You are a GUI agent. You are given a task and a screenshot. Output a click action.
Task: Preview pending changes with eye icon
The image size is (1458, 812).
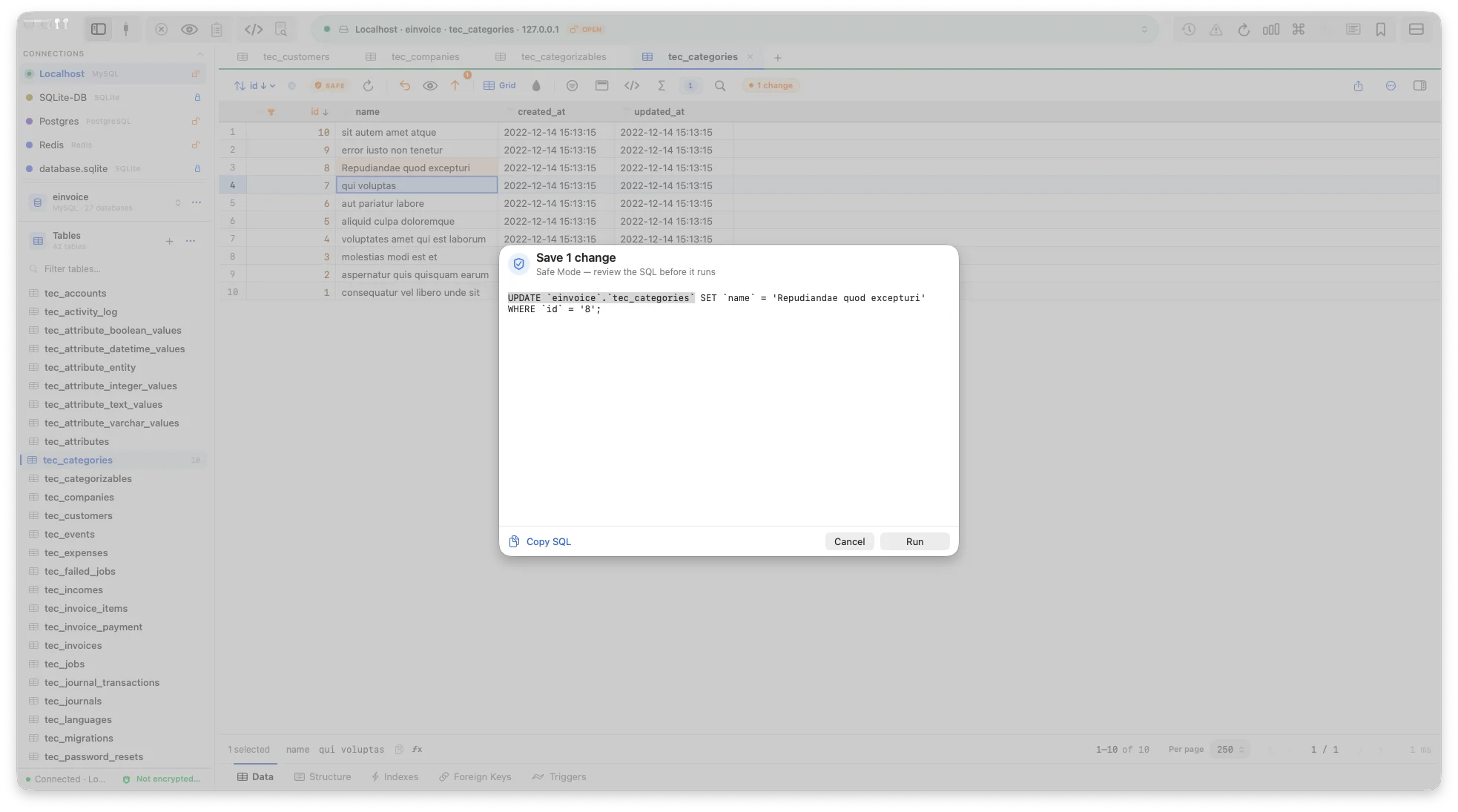click(x=430, y=85)
